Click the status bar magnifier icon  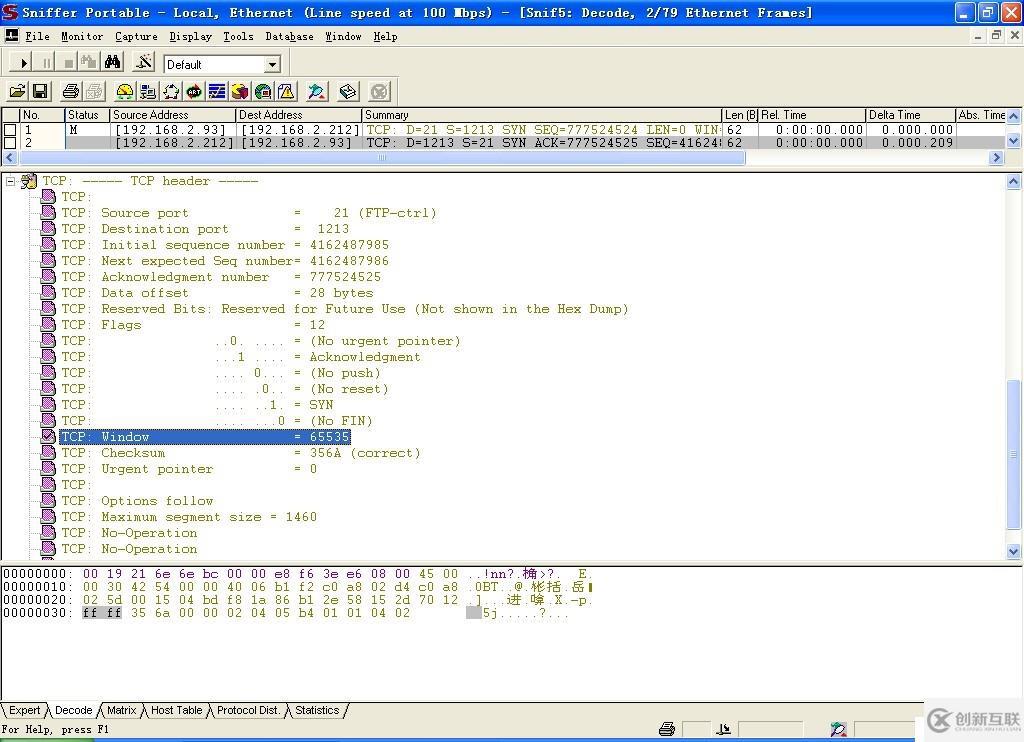(839, 729)
